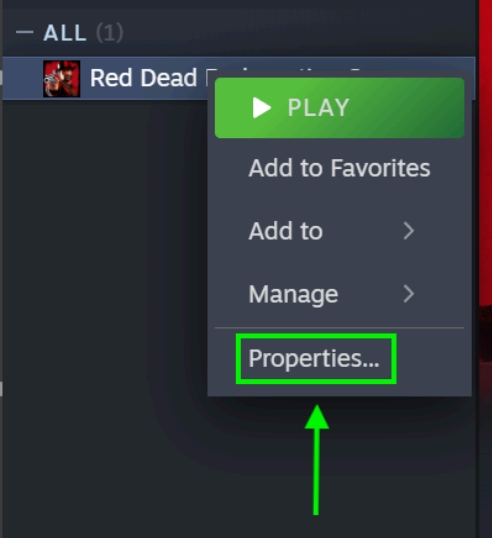Image resolution: width=492 pixels, height=538 pixels.
Task: Collapse the ALL category dash icon
Action: tap(25, 32)
